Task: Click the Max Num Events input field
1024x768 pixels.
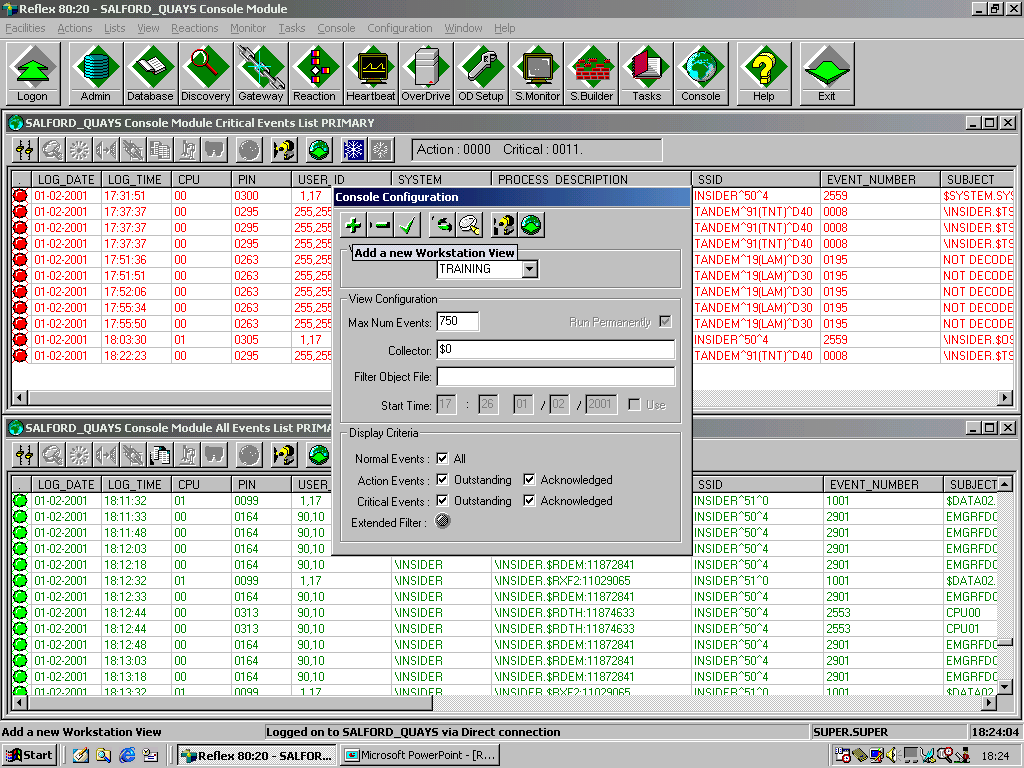Action: click(x=457, y=322)
